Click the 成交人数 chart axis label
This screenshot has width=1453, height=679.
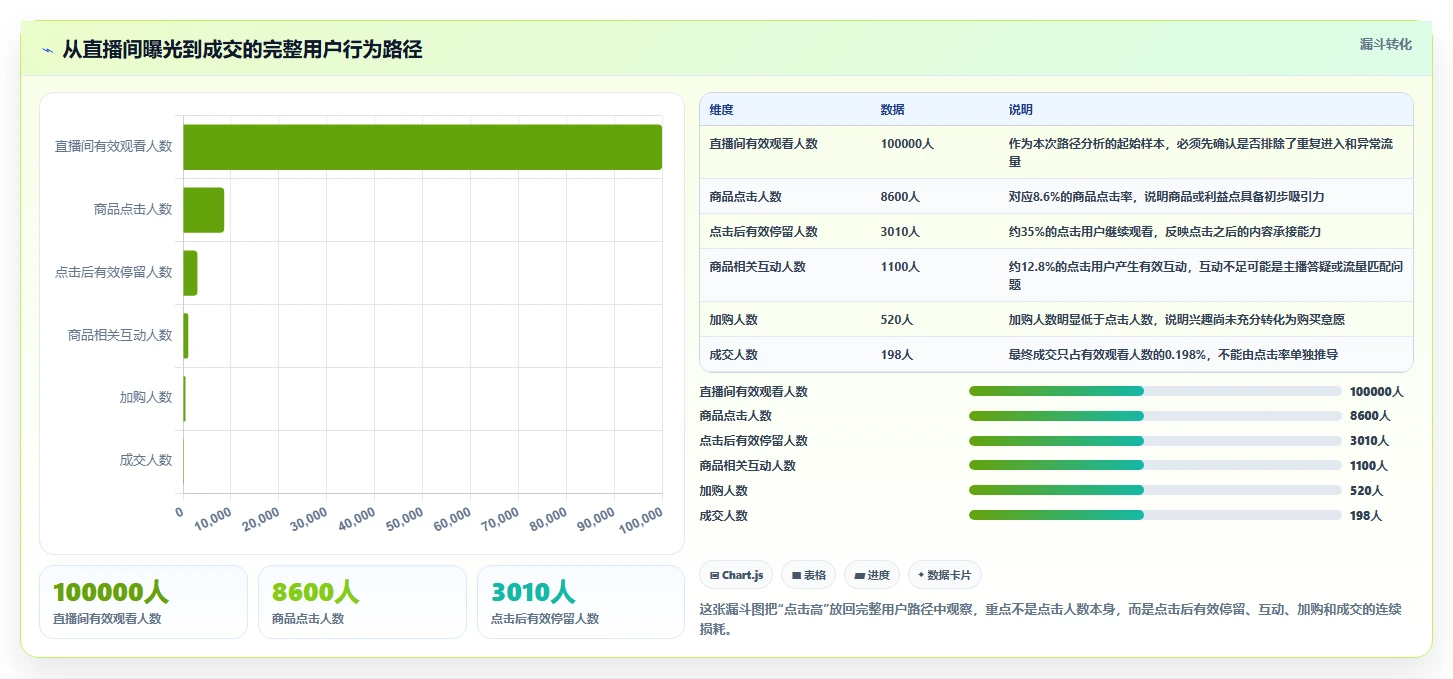pos(146,460)
